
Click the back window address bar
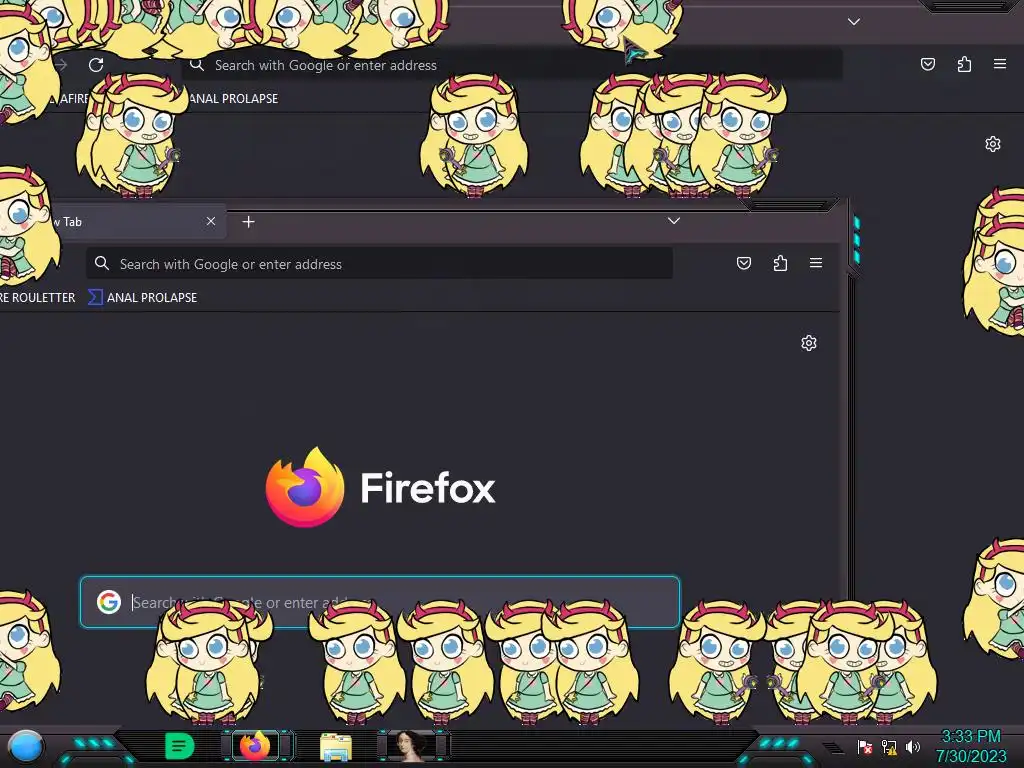coord(511,65)
